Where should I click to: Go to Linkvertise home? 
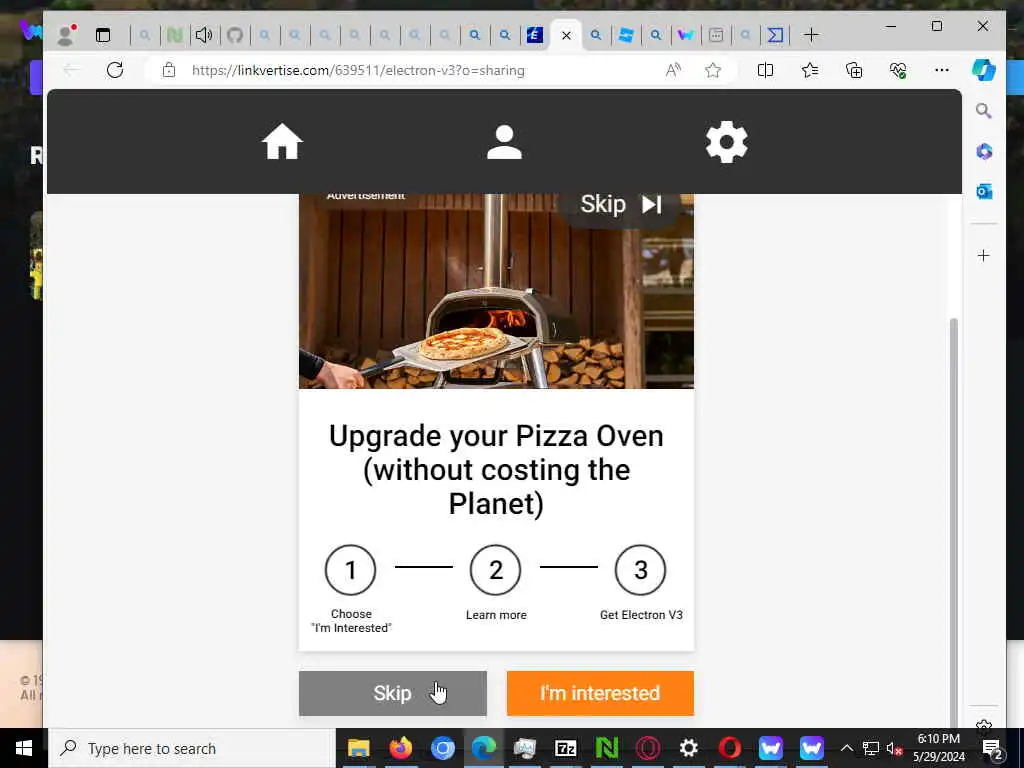point(282,142)
